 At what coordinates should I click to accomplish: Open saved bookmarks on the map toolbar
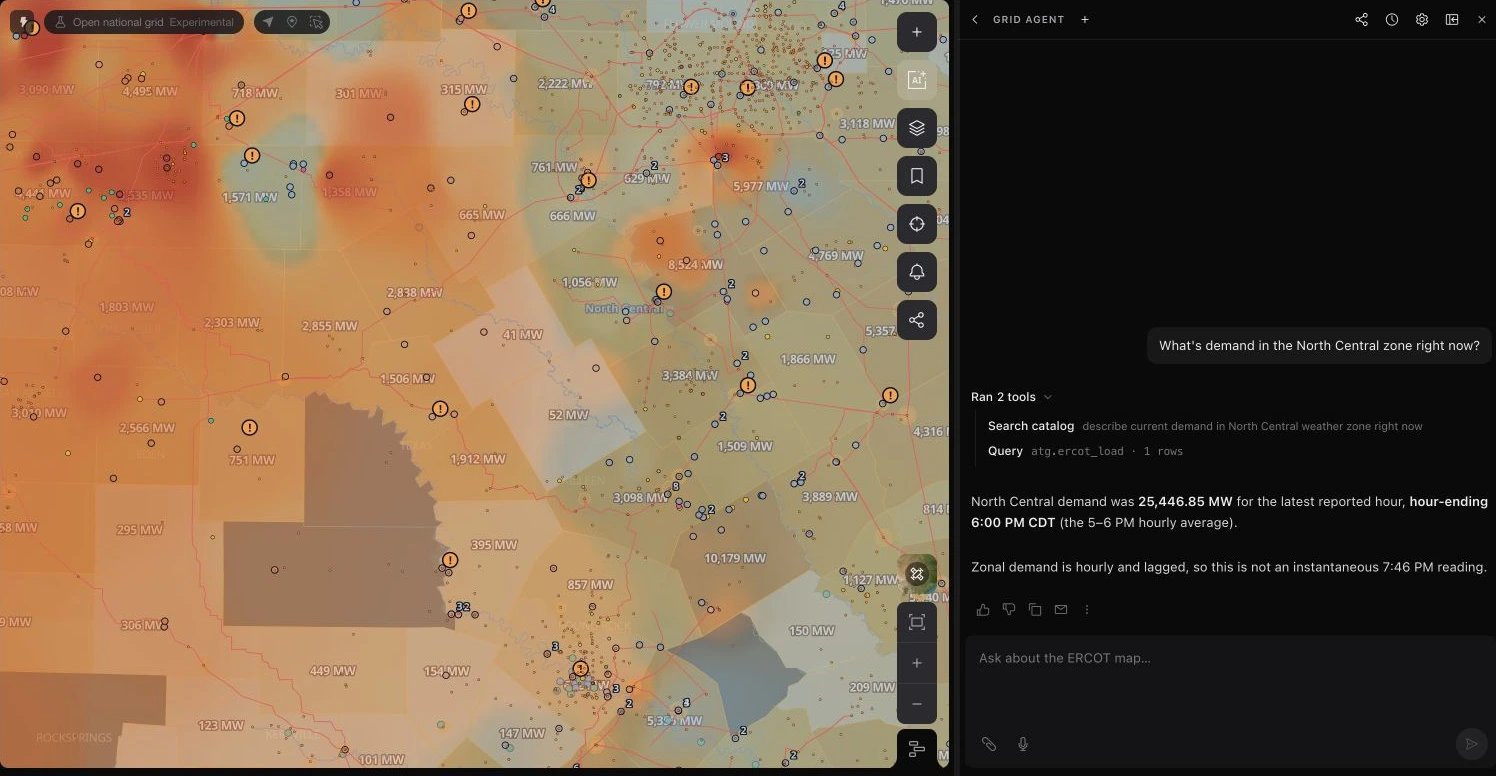917,176
